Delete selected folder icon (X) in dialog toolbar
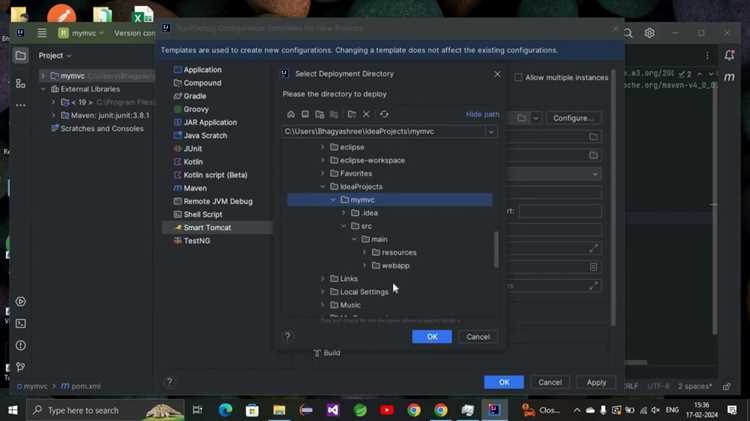750x421 pixels. click(366, 114)
